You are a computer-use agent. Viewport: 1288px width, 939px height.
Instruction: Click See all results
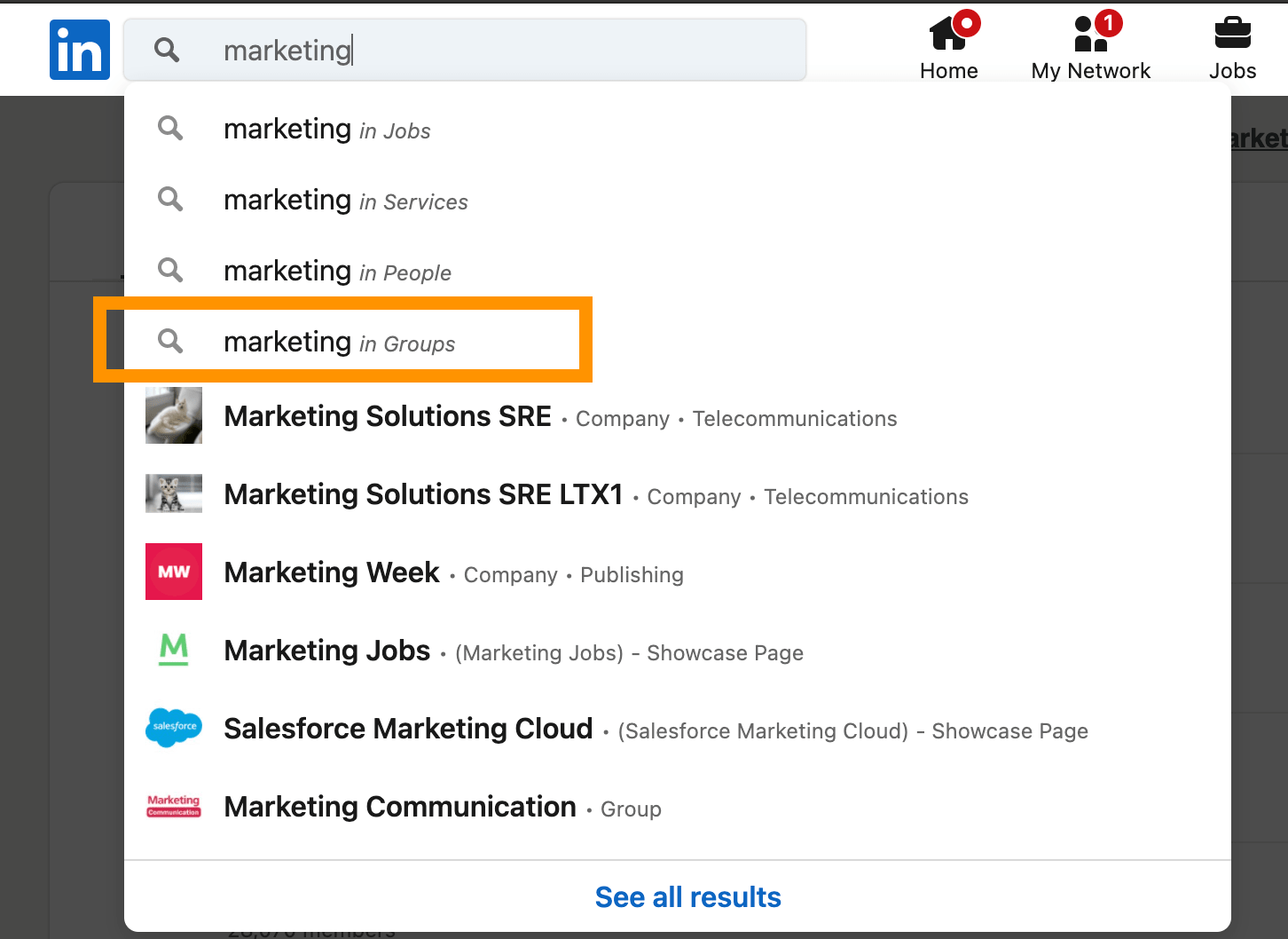coord(687,897)
